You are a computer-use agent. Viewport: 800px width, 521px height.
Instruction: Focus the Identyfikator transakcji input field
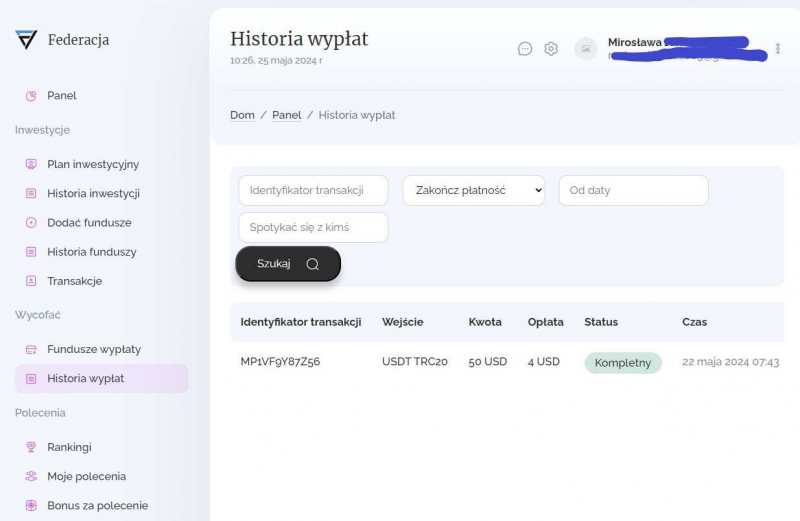pos(313,190)
